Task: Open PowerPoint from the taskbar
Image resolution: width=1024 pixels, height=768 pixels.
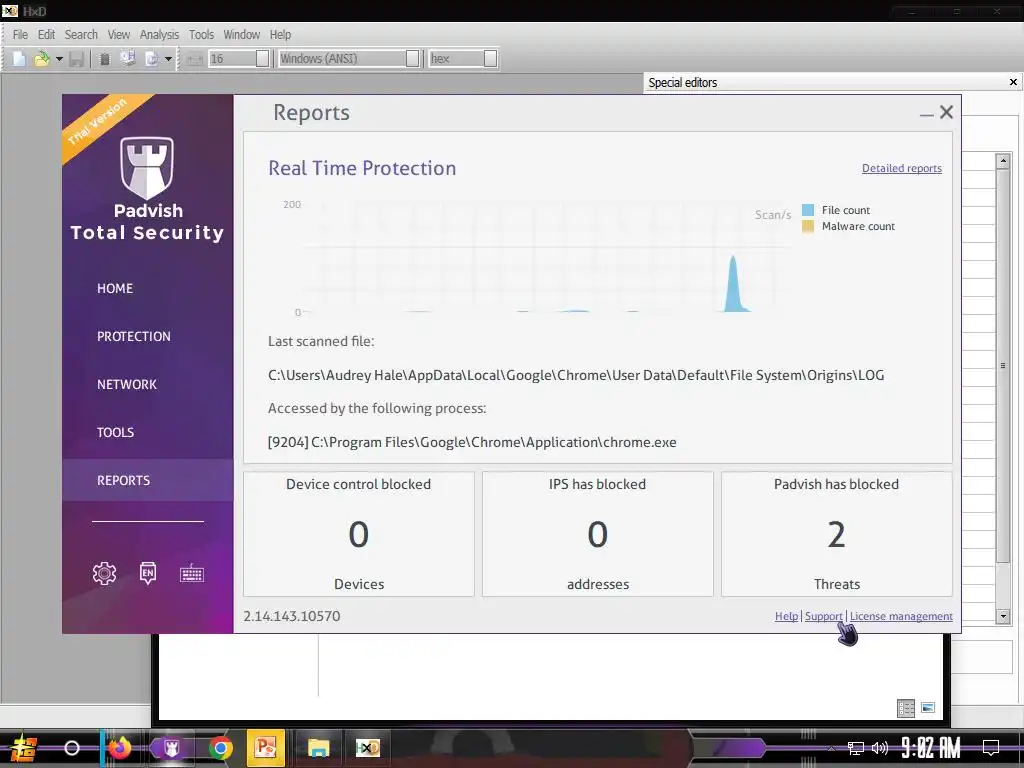Action: pos(266,748)
